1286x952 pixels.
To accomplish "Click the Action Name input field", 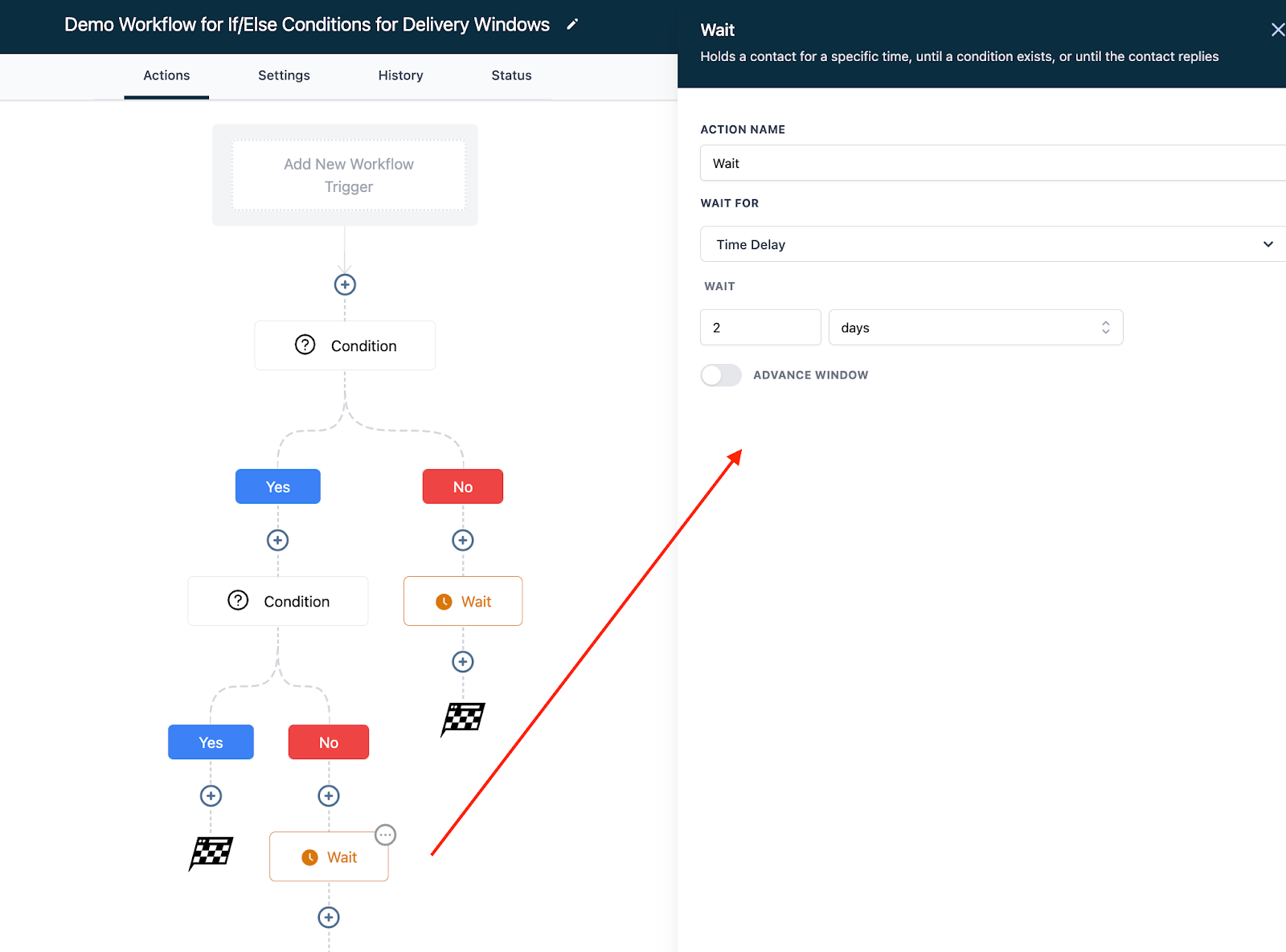I will [x=992, y=163].
